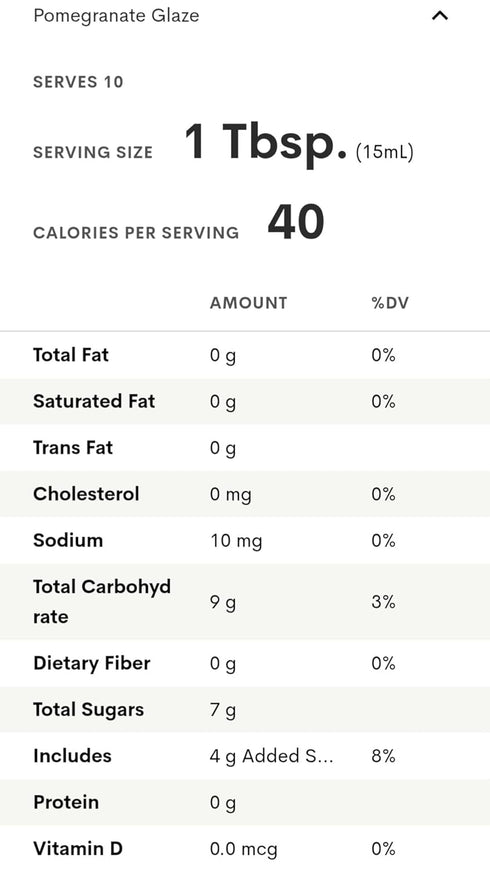Select the Vitamin D row

pos(245,848)
